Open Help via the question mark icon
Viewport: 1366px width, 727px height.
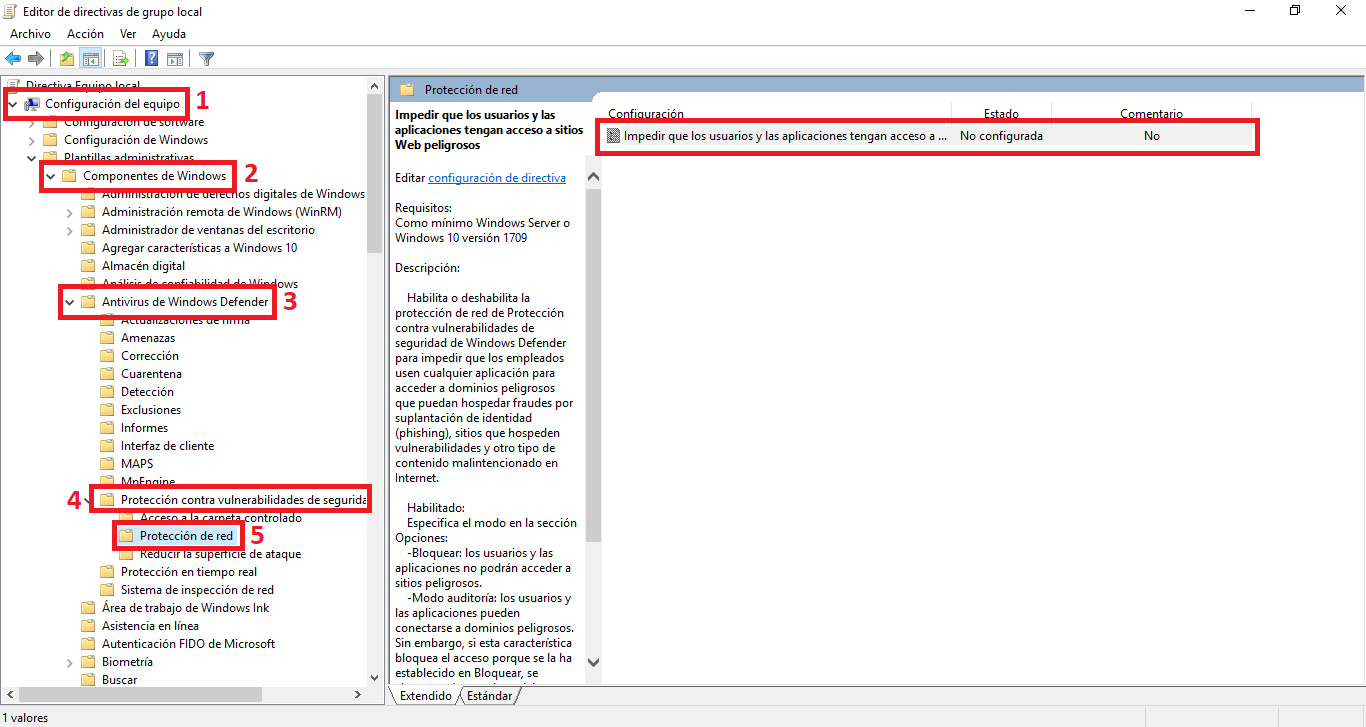point(152,58)
